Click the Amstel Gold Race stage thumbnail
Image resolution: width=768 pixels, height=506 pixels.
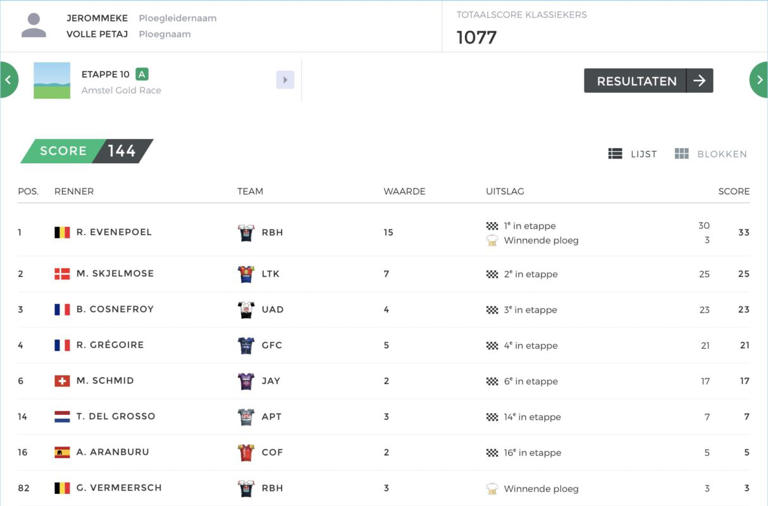52,80
